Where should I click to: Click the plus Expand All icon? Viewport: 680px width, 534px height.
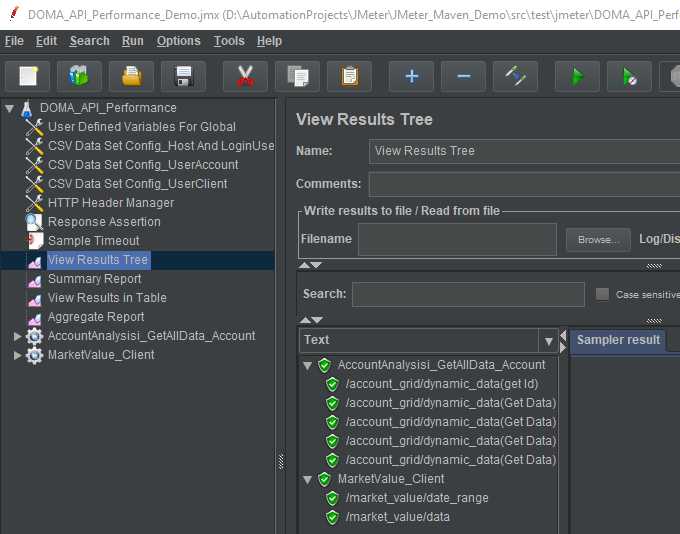[x=412, y=76]
